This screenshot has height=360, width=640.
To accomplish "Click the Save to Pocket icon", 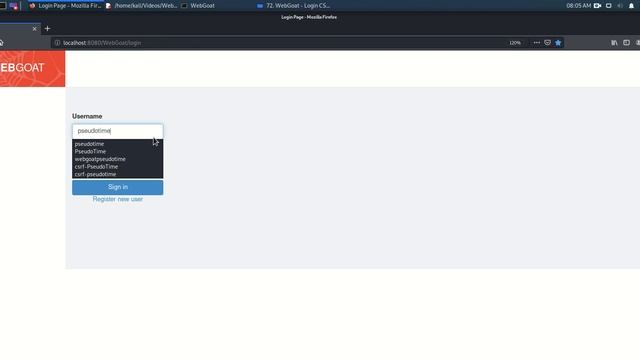I will click(x=547, y=43).
